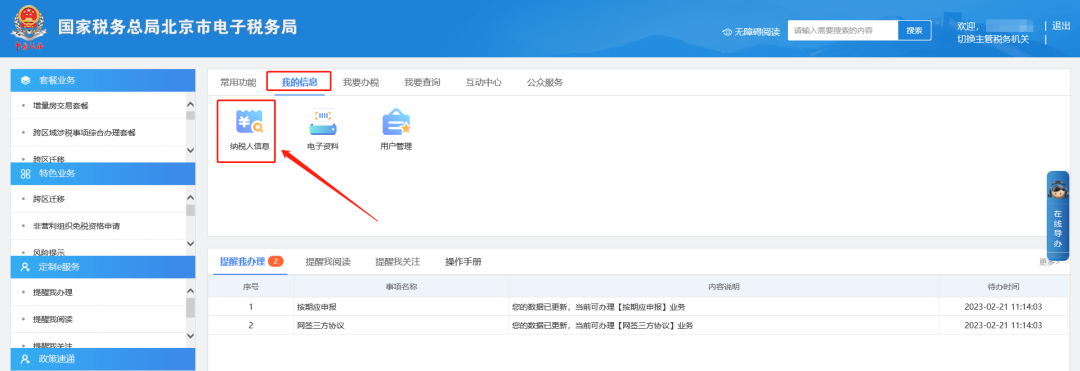Click the search content input box
The image size is (1080, 371).
tap(843, 30)
